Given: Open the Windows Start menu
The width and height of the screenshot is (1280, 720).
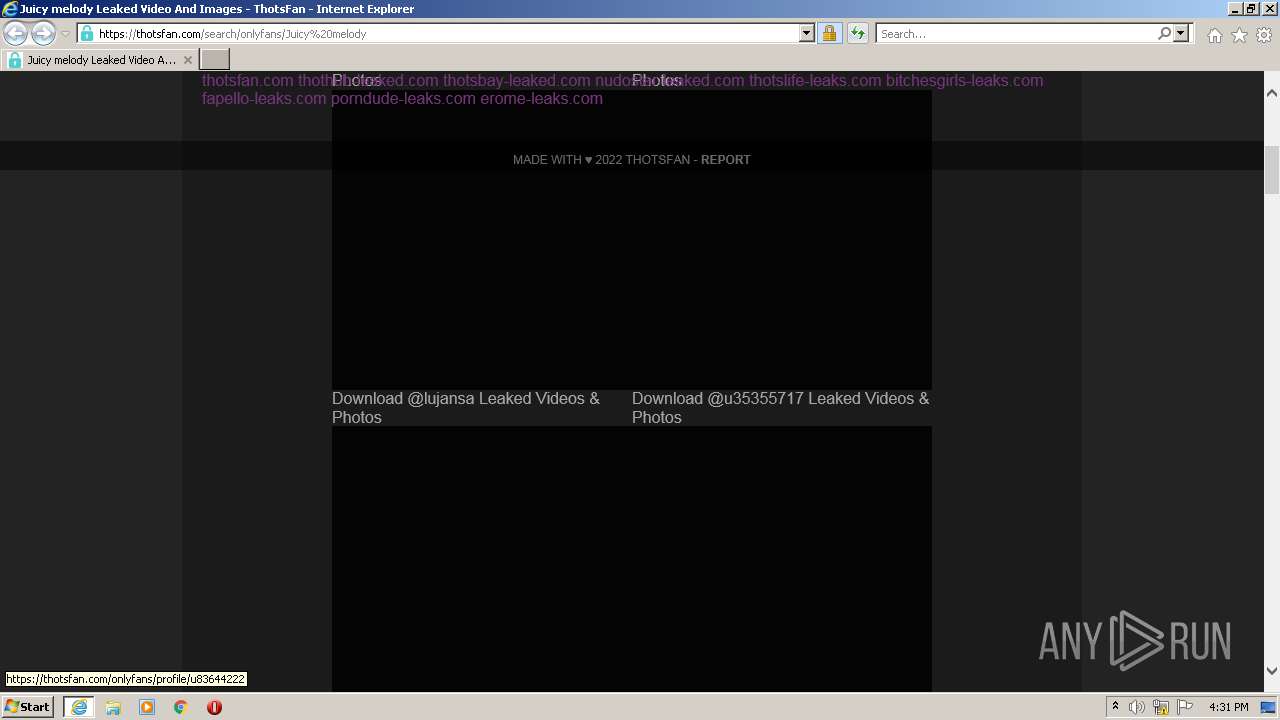Looking at the screenshot, I should 27,706.
